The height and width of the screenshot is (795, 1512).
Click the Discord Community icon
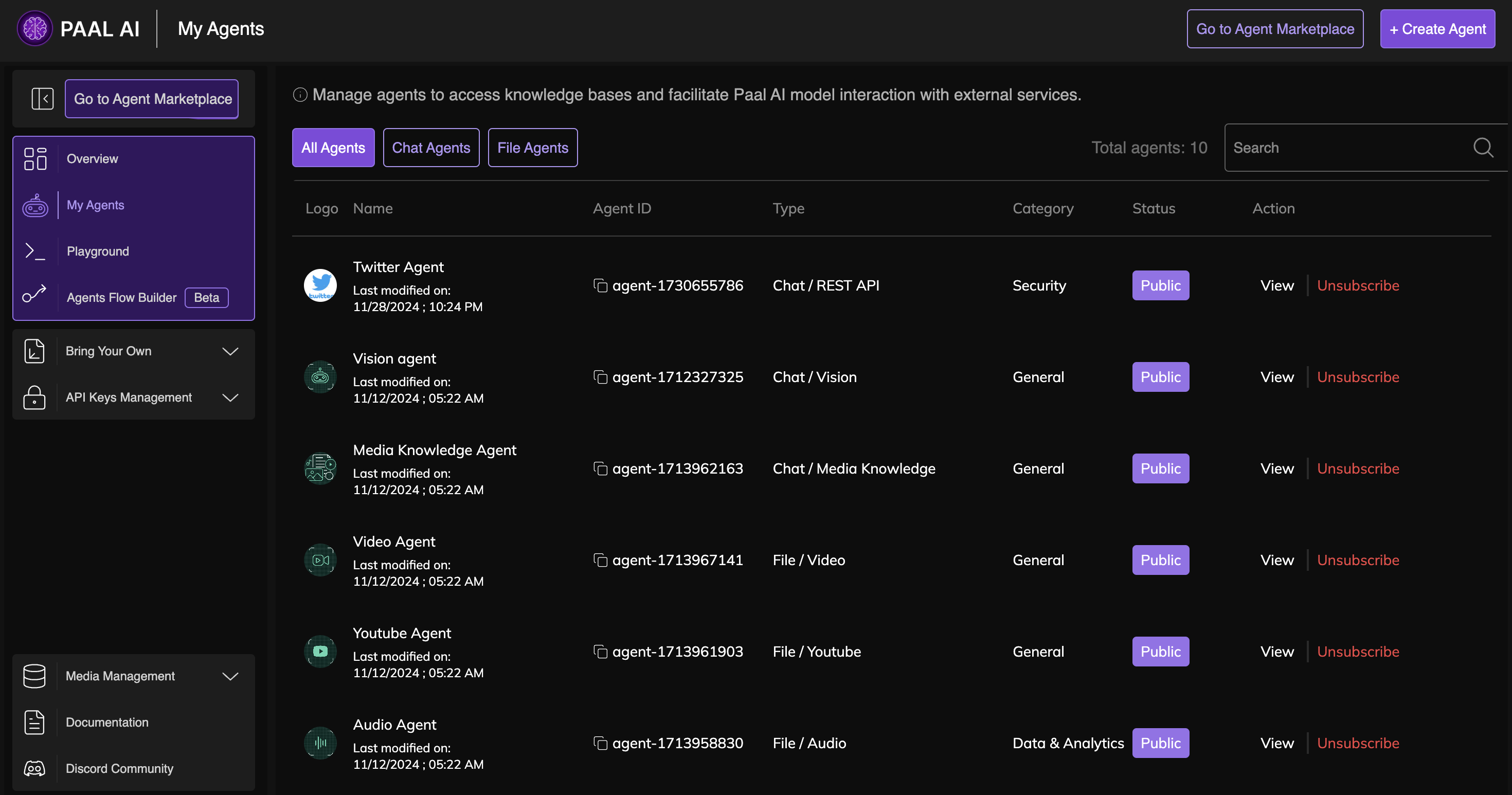pyautogui.click(x=34, y=769)
